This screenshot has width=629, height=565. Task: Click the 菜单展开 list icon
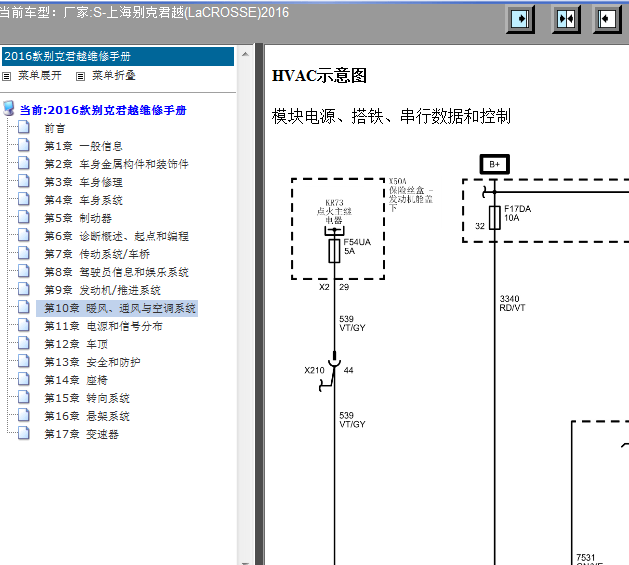tap(6, 76)
